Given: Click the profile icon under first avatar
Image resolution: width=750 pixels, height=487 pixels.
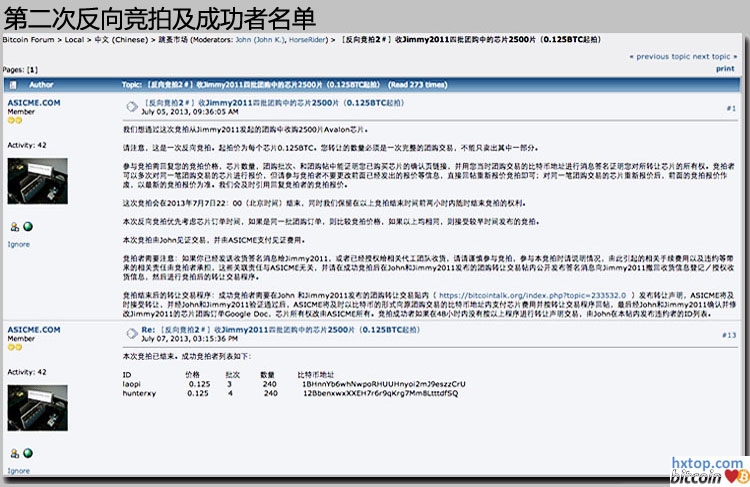Looking at the screenshot, I should point(14,227).
